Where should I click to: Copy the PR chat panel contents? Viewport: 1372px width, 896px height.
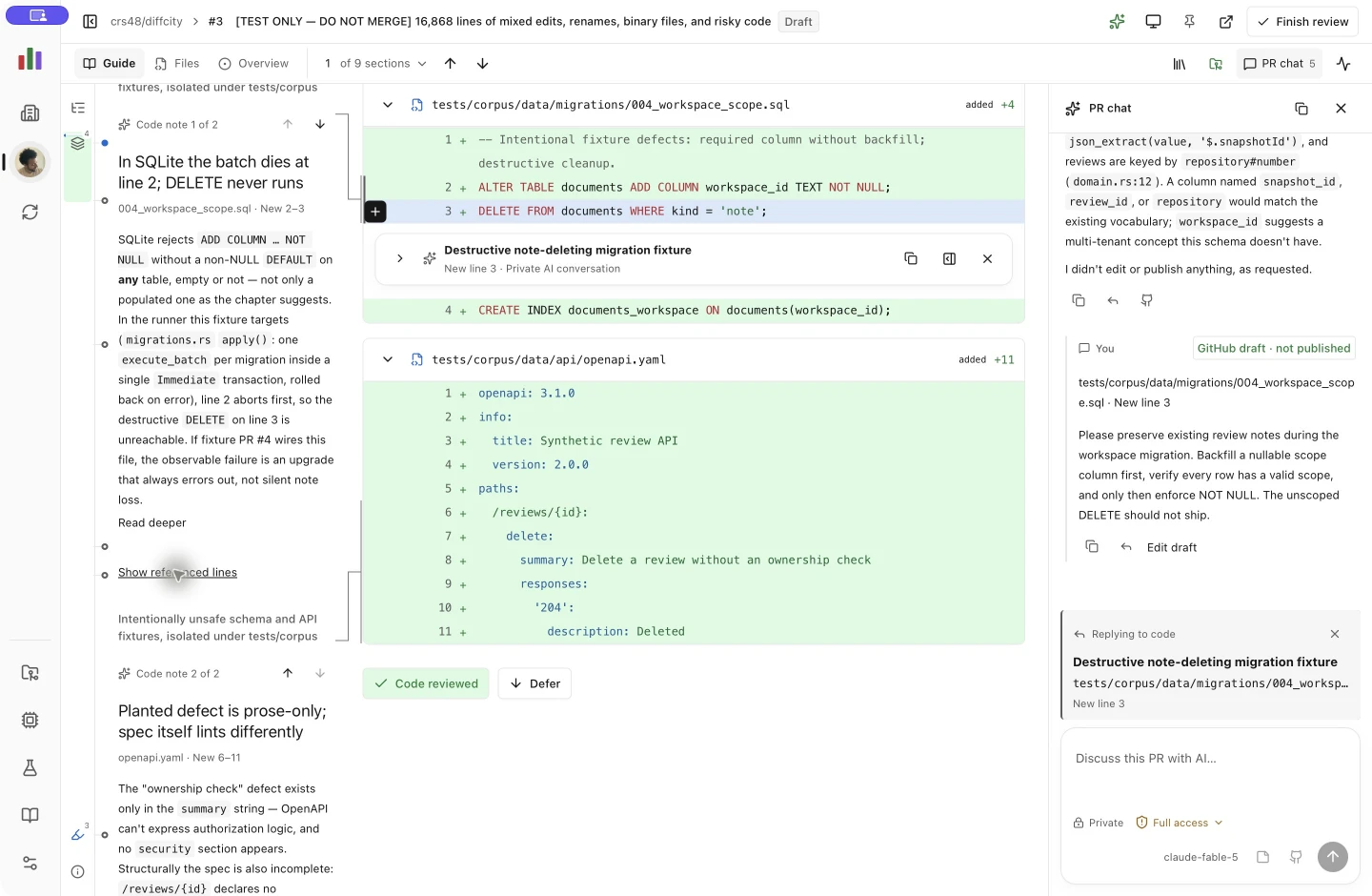pos(1301,108)
